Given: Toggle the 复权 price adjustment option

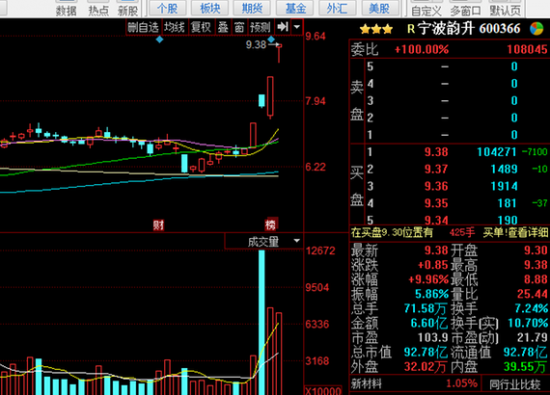Looking at the screenshot, I should tap(201, 27).
